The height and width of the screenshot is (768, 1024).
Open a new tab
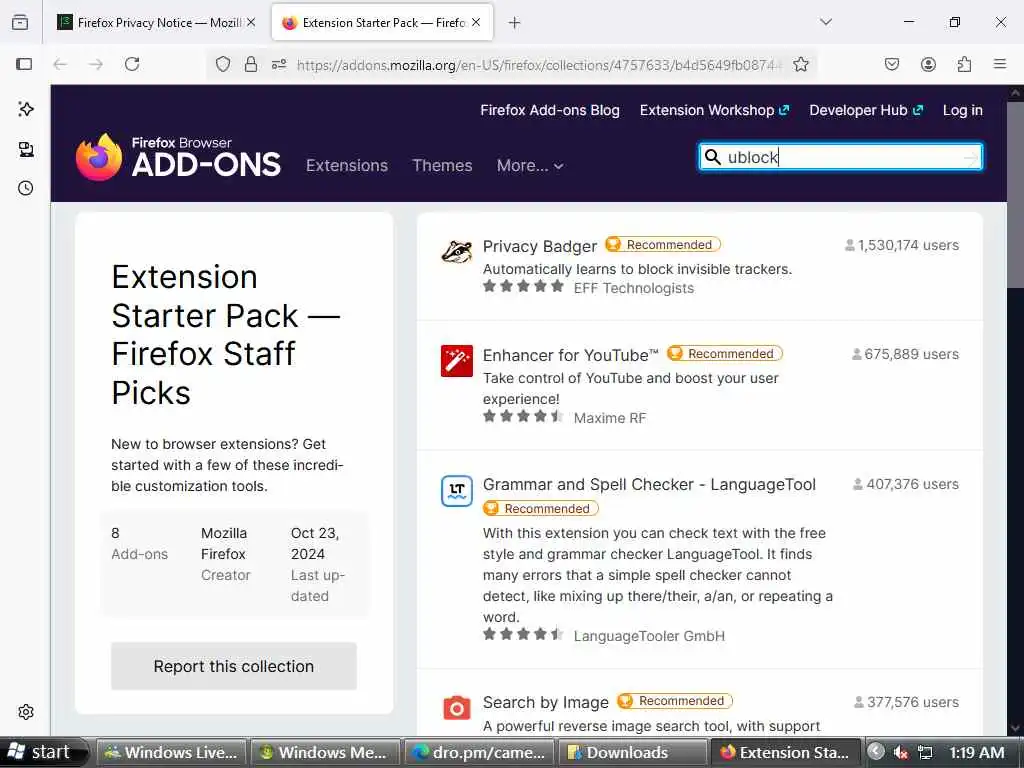coord(515,23)
